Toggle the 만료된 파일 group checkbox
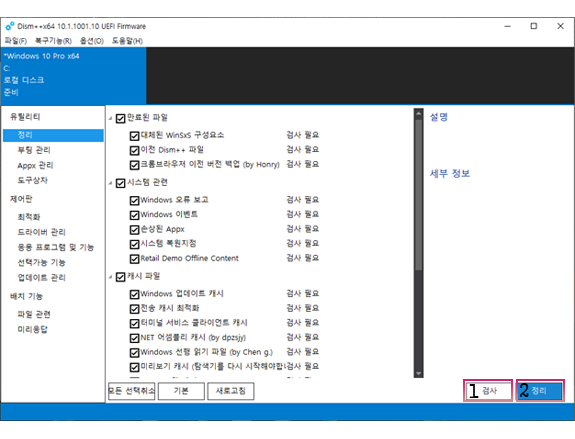 (x=121, y=118)
